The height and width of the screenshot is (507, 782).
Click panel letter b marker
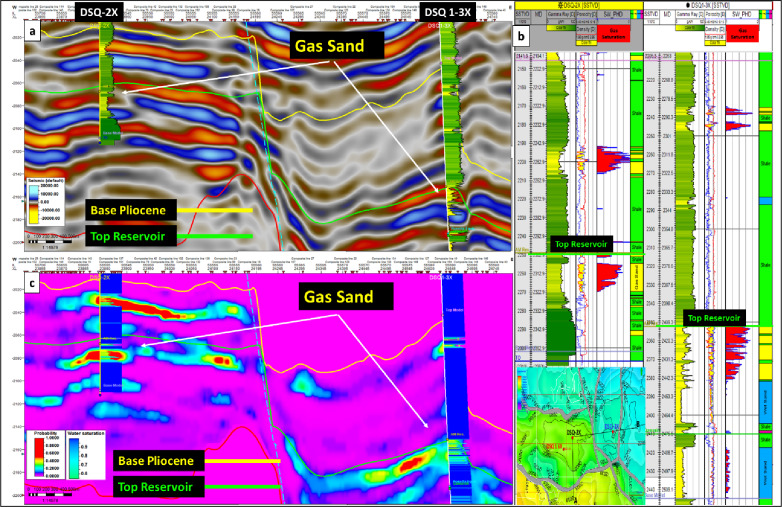click(x=522, y=36)
